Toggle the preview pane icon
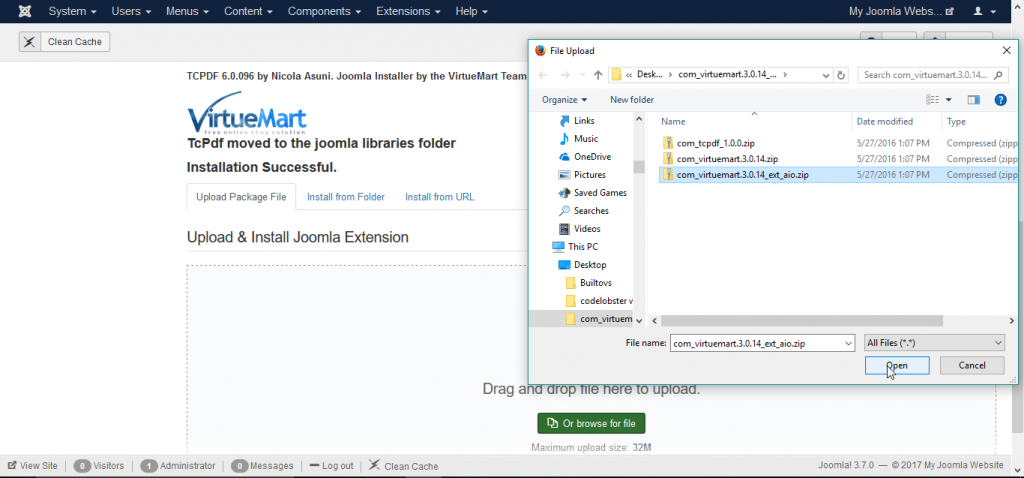 (x=973, y=100)
